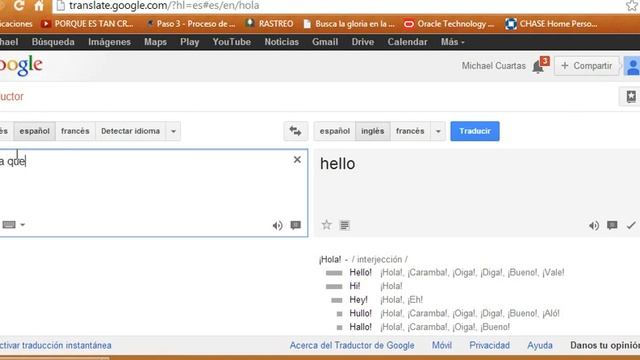Image resolution: width=640 pixels, height=360 pixels.
Task: Click the Google logo
Action: (x=21, y=65)
